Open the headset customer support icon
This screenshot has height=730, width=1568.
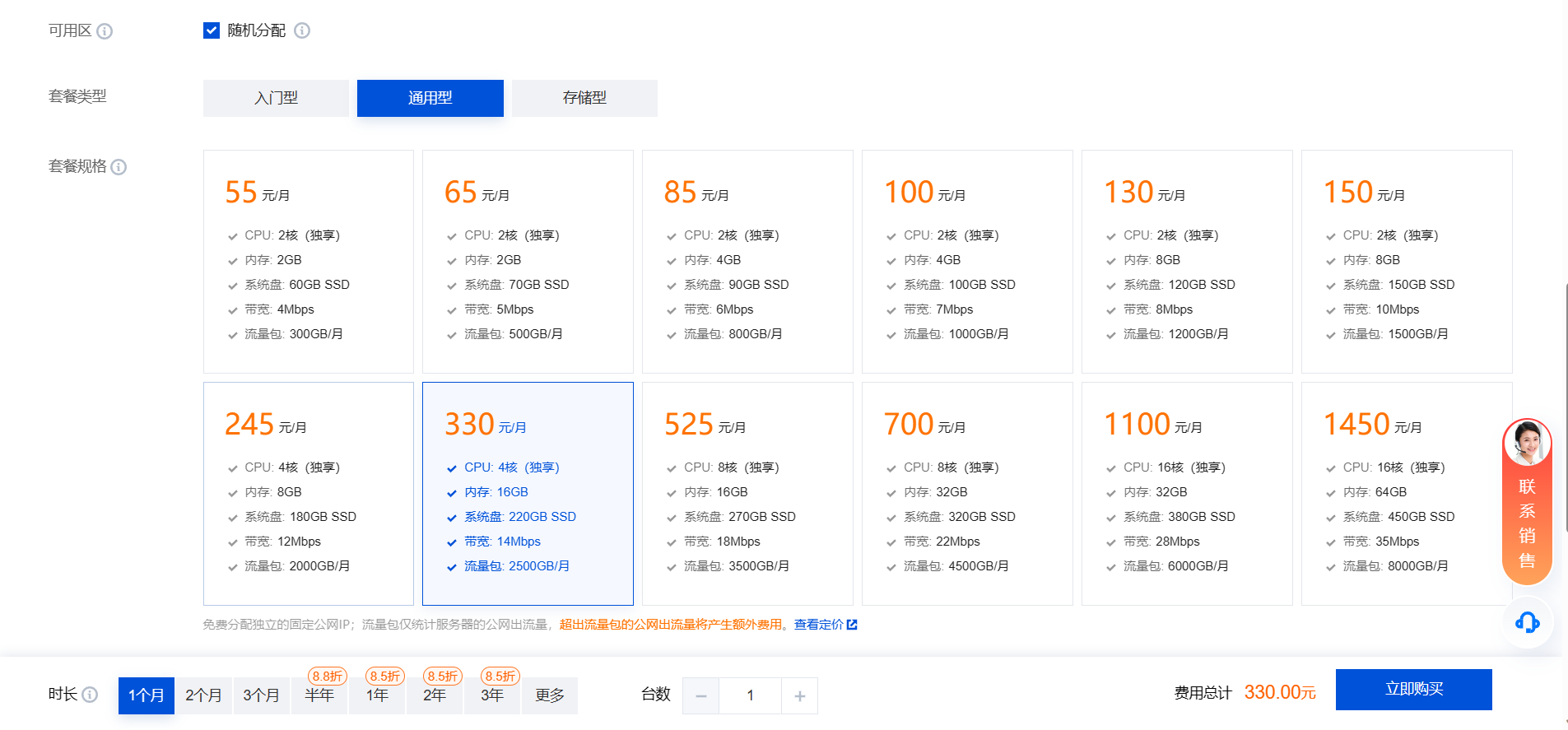click(1527, 622)
